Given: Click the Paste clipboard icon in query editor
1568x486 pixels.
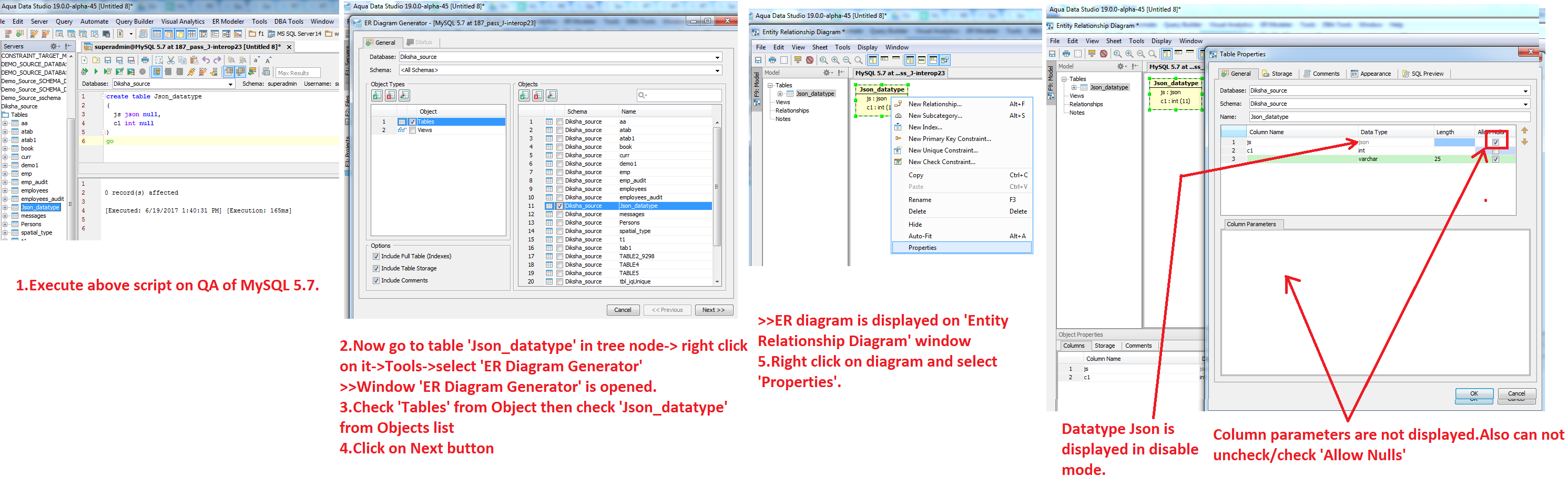Looking at the screenshot, I should 194,60.
